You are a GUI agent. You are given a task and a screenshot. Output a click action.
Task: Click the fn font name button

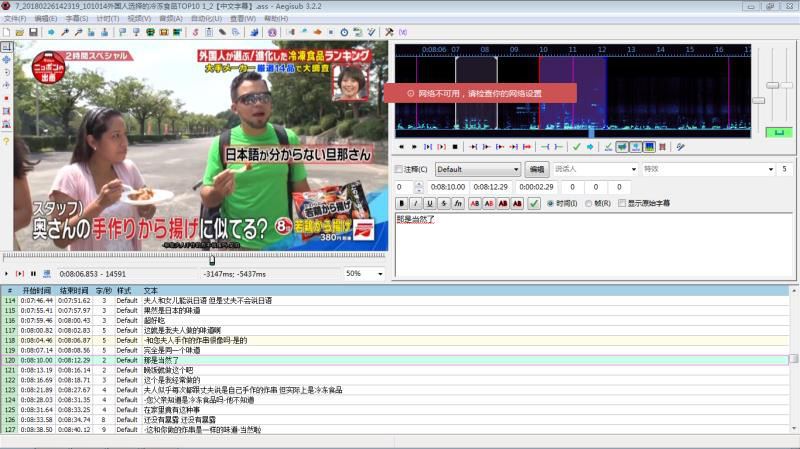coord(457,204)
